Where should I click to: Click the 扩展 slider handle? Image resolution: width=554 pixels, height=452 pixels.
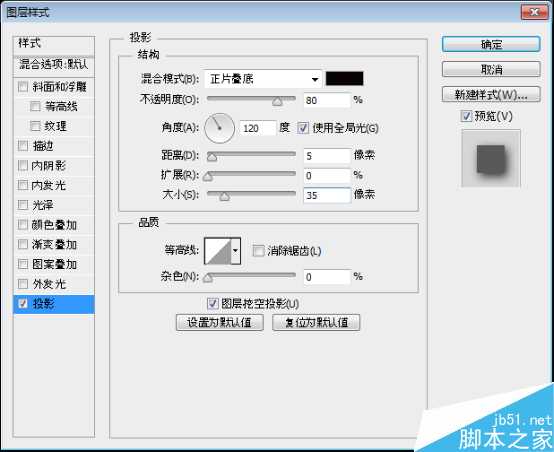coord(208,177)
